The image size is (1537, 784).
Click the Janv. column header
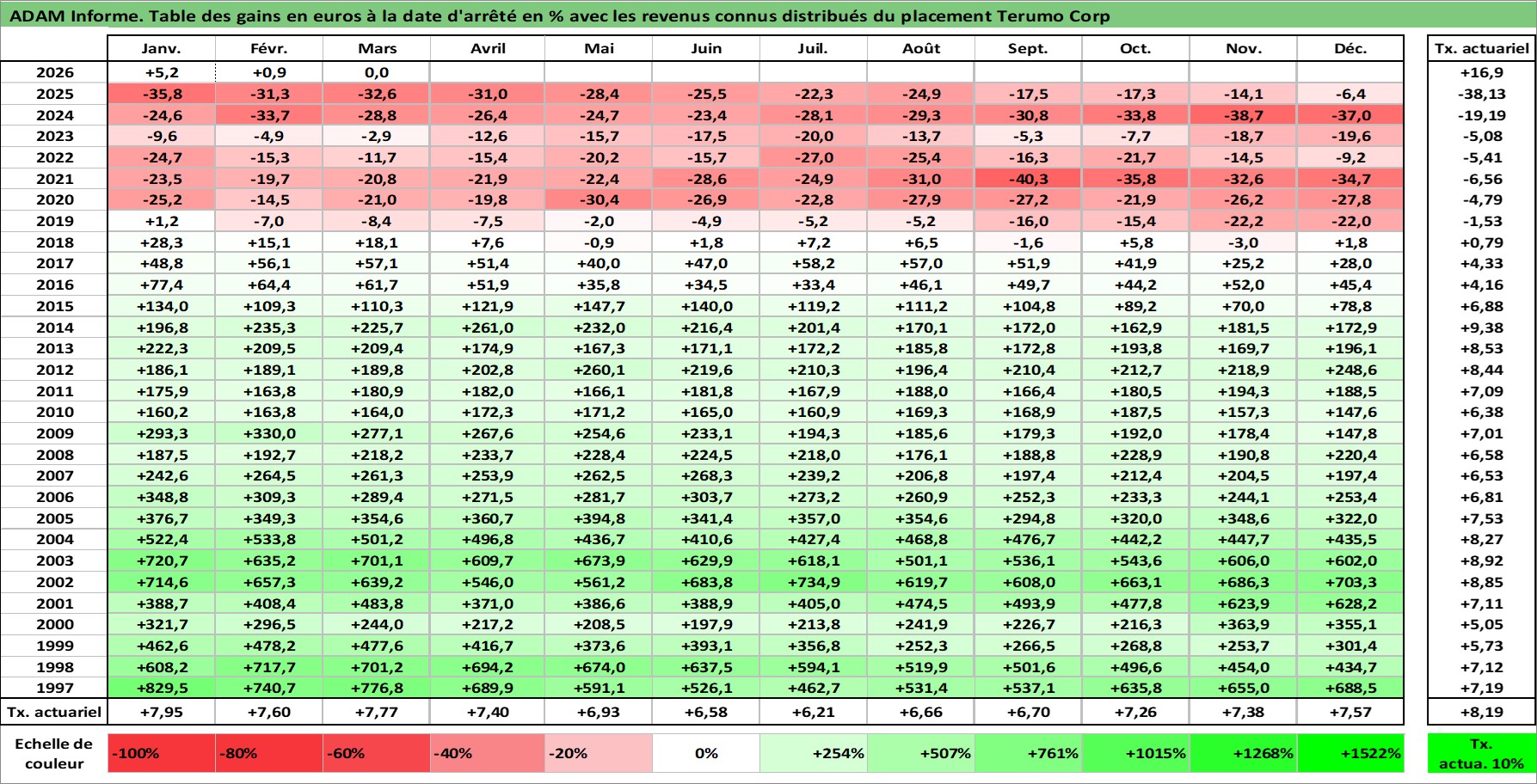point(161,48)
